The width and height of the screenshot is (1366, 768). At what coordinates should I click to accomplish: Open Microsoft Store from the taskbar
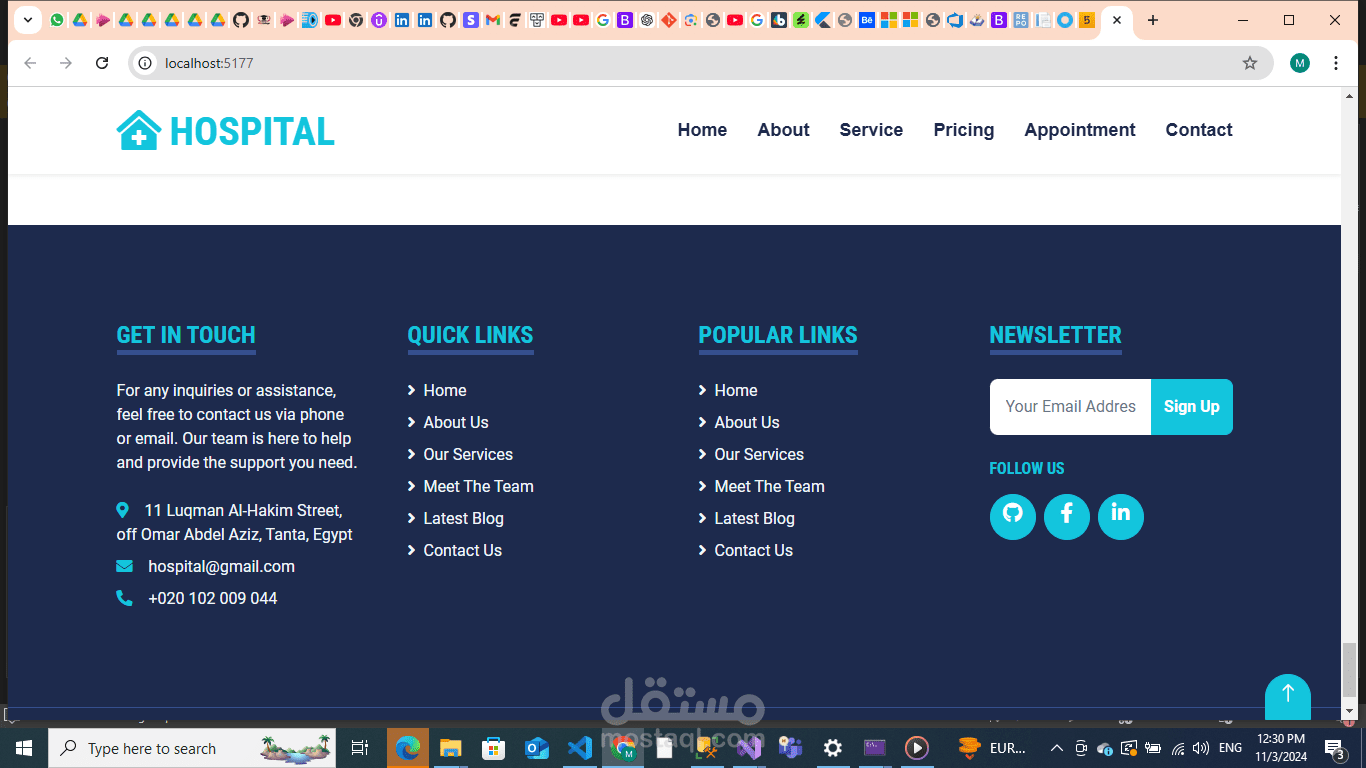coord(494,748)
